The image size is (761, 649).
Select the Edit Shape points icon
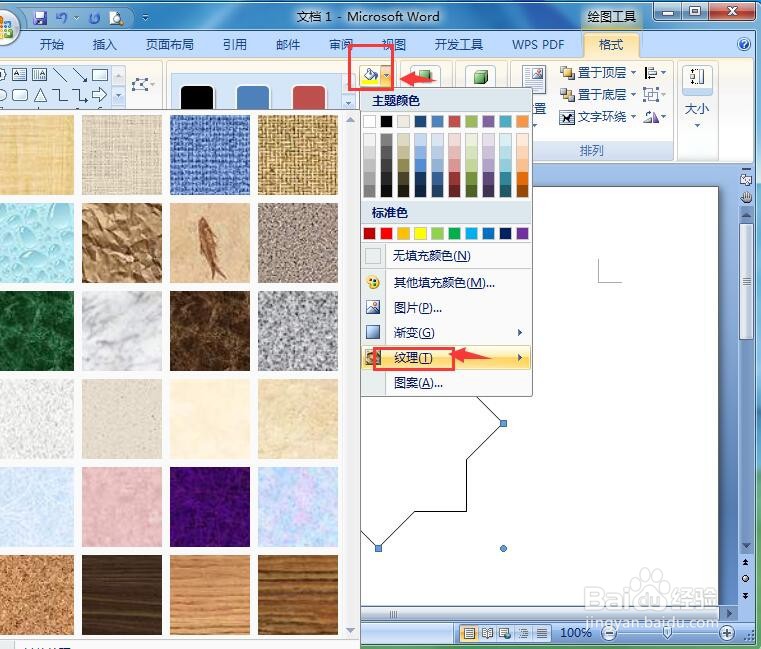[x=141, y=85]
